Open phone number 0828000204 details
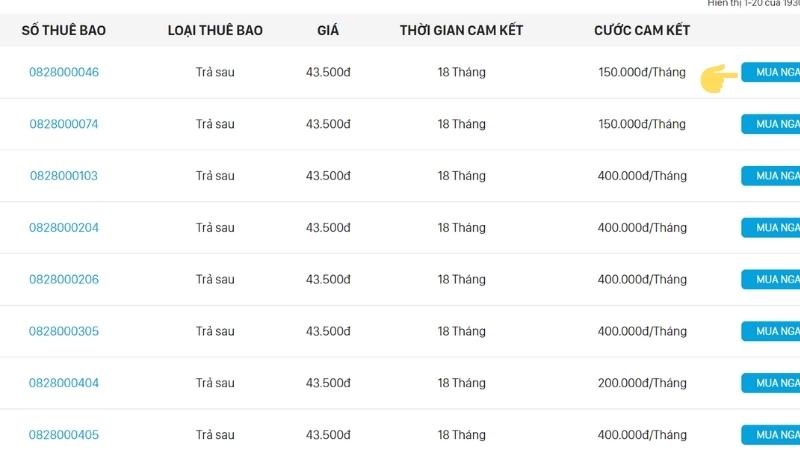This screenshot has width=800, height=450. point(64,228)
